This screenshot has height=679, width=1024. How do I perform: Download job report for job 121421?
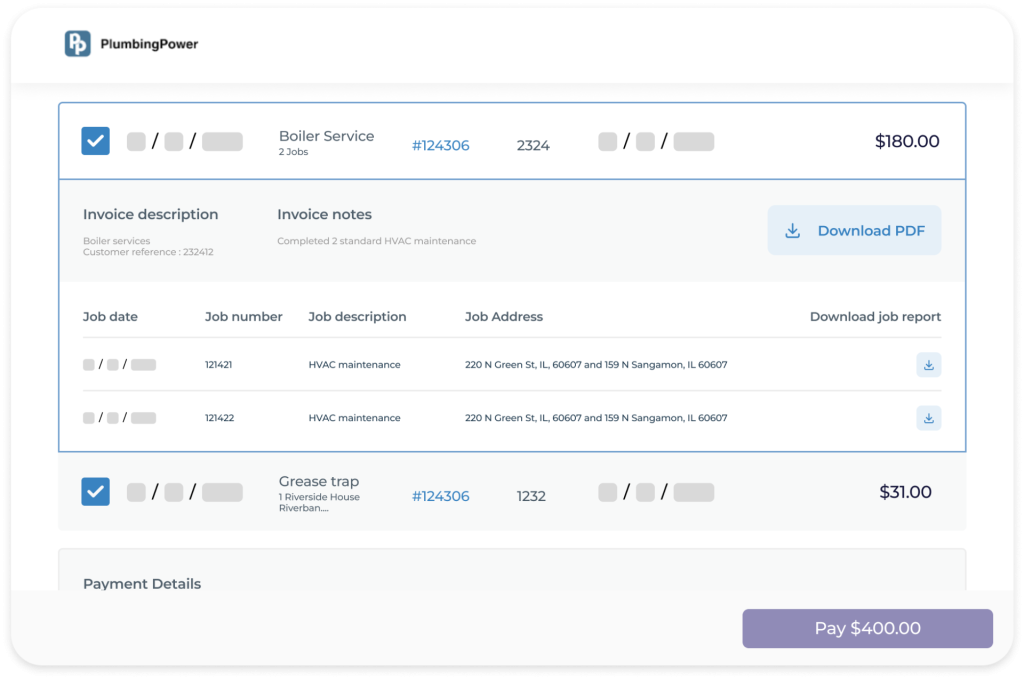[928, 365]
